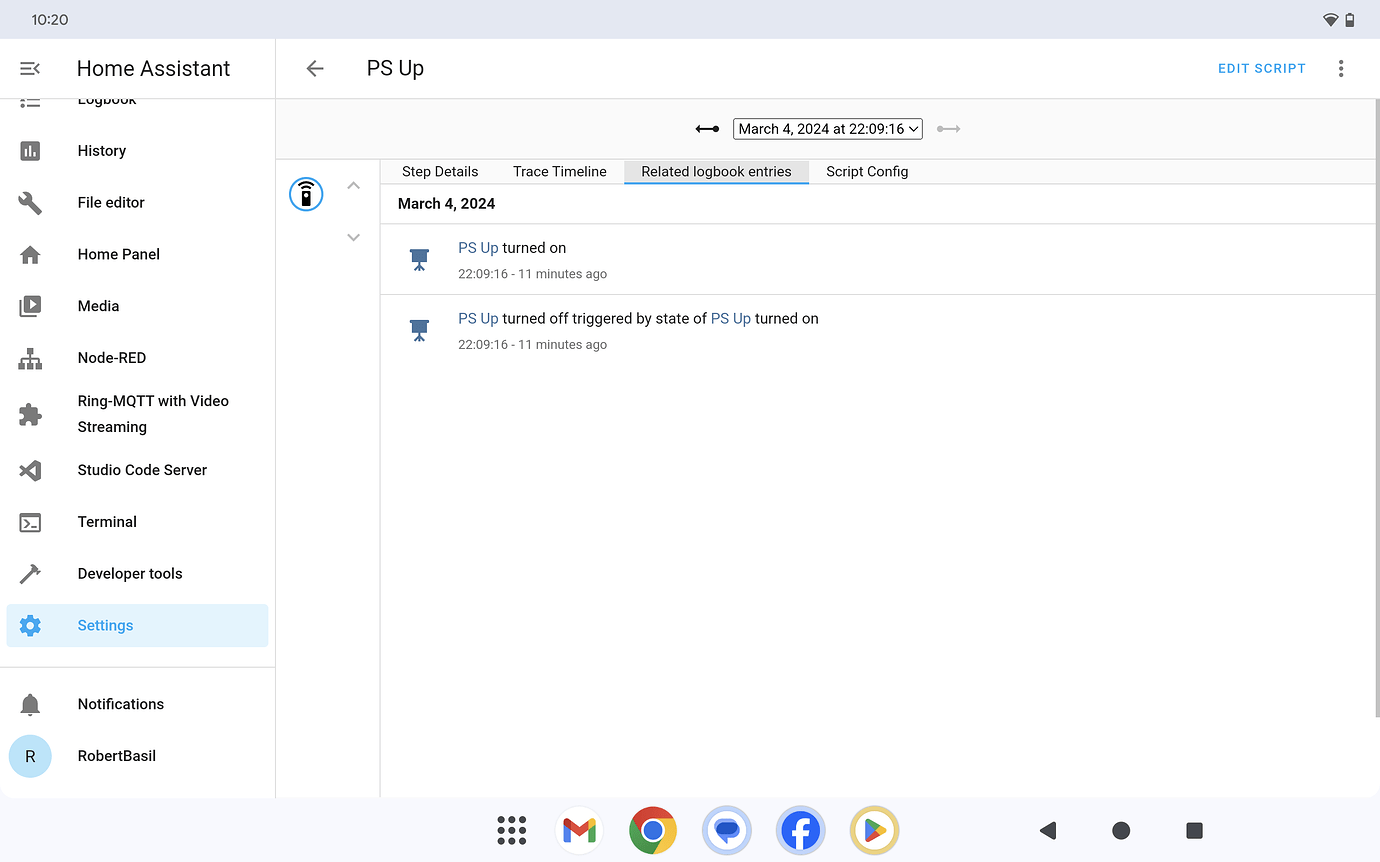Open the Developer tools hammer icon
Viewport: 1380px width, 862px height.
[x=30, y=574]
